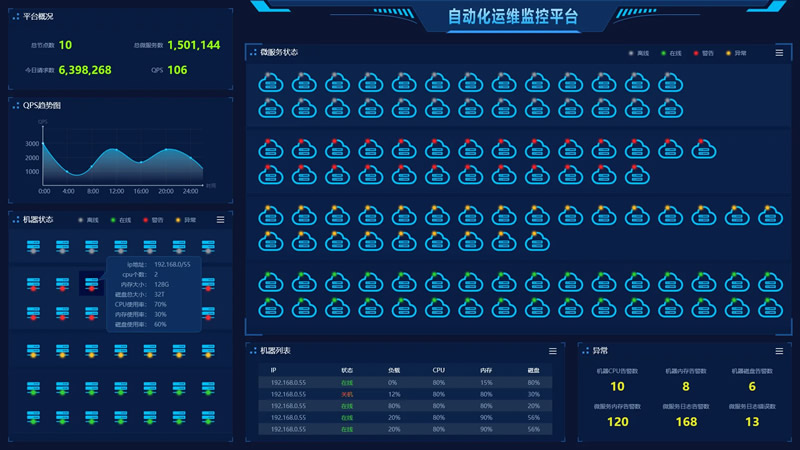Toggle 离线 legend in 微服务状态 panel

tap(639, 53)
